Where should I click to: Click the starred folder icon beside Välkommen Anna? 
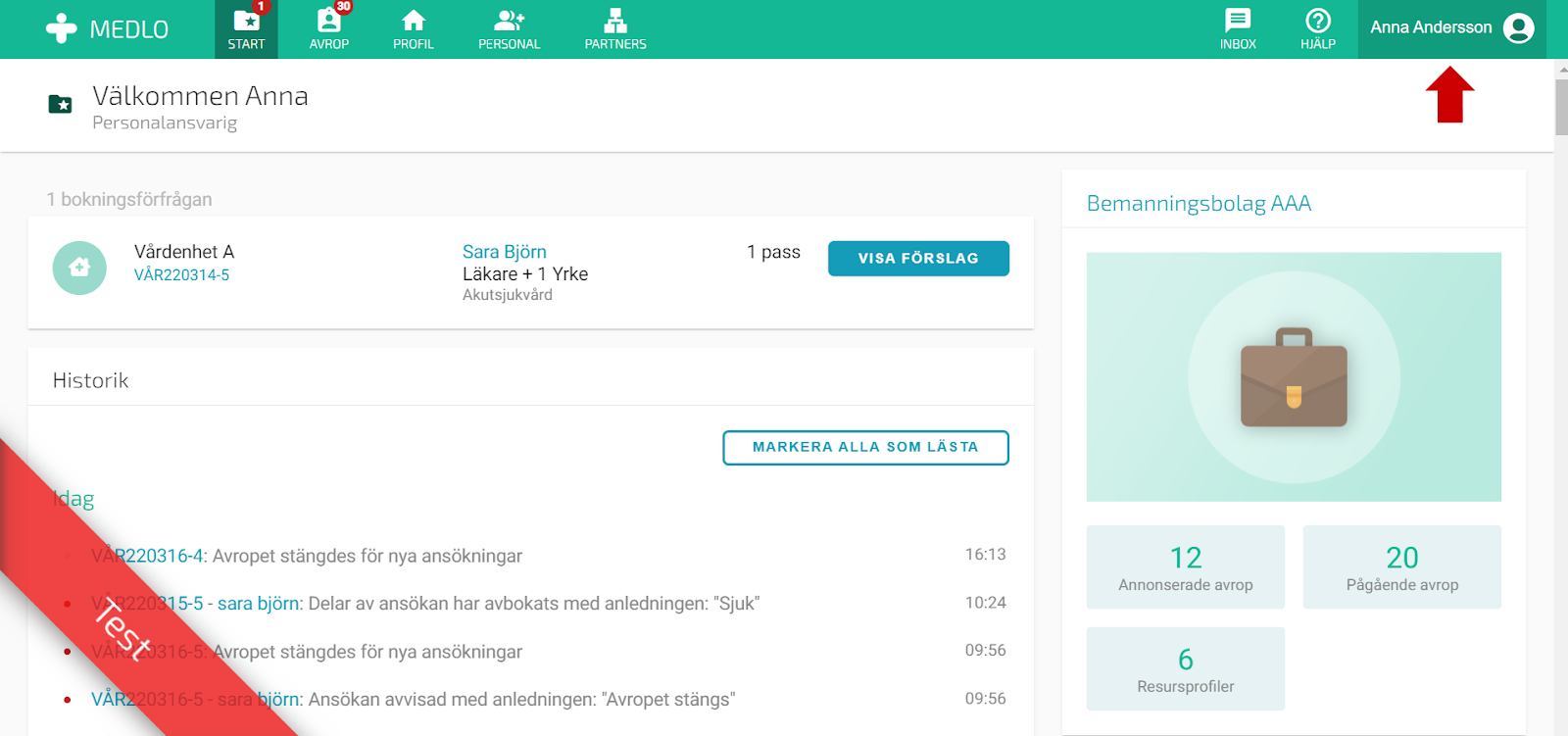pos(61,104)
